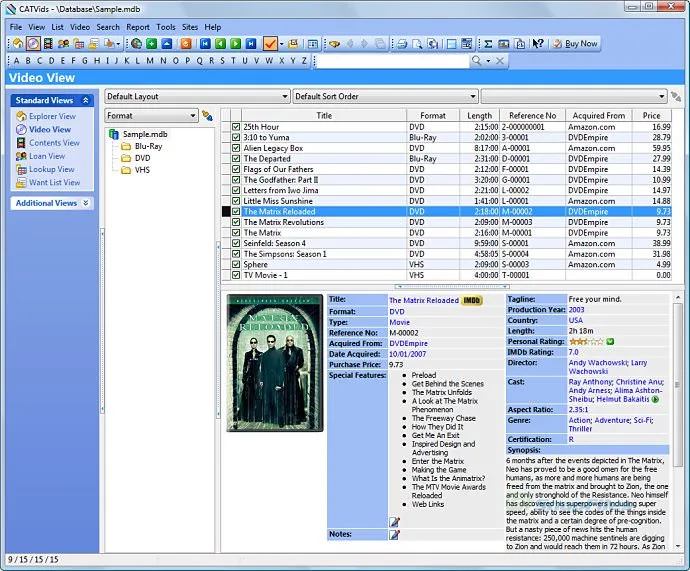690x571 pixels.
Task: Open the File menu
Action: click(x=16, y=27)
